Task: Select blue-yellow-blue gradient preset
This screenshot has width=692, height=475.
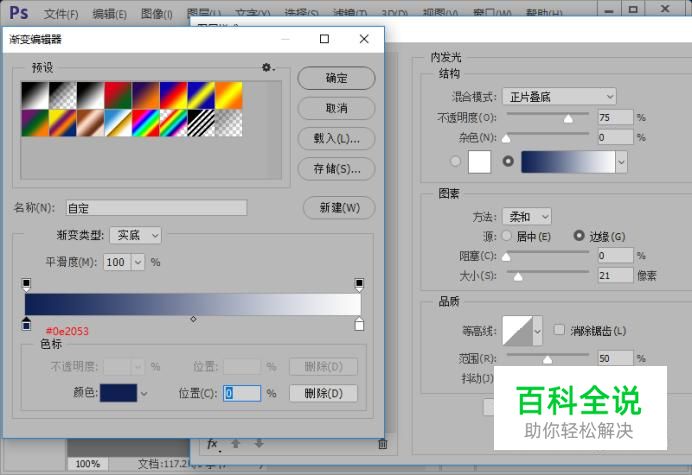Action: pos(201,95)
